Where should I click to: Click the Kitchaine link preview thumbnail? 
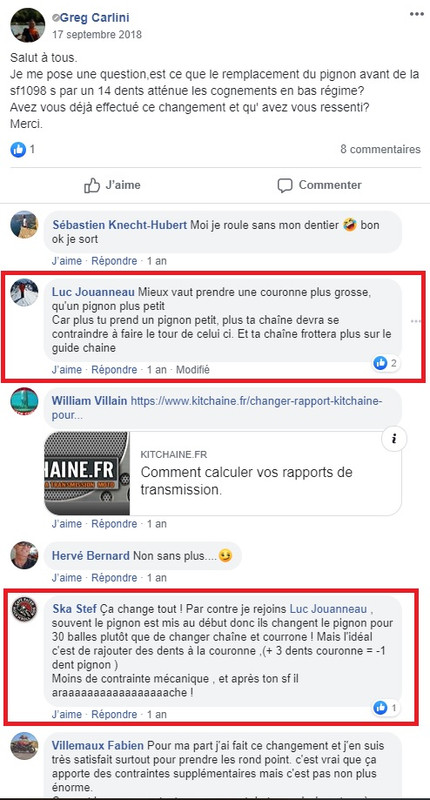87,473
